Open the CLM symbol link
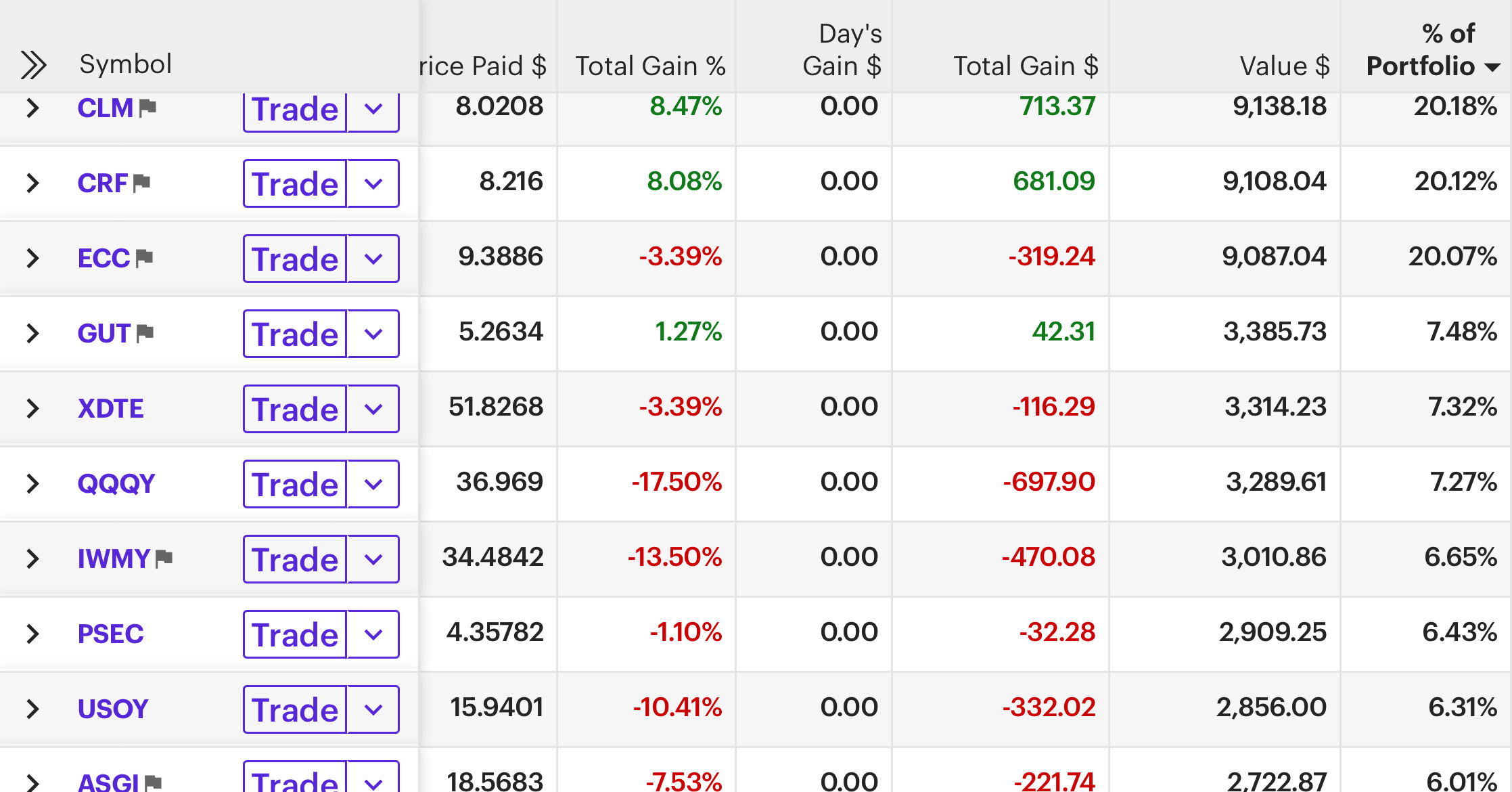The width and height of the screenshot is (1512, 792). 107,107
